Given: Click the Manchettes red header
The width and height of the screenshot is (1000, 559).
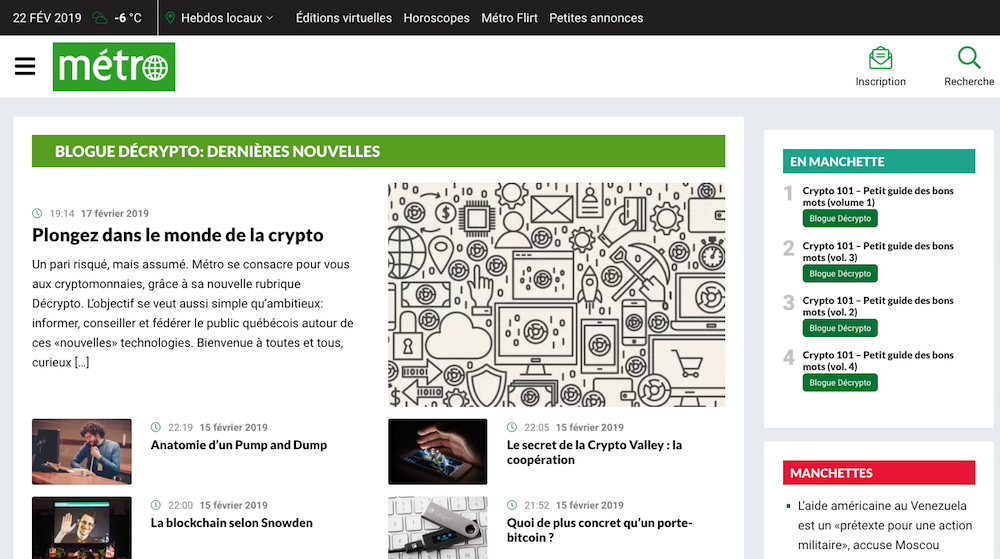Looking at the screenshot, I should [x=879, y=473].
